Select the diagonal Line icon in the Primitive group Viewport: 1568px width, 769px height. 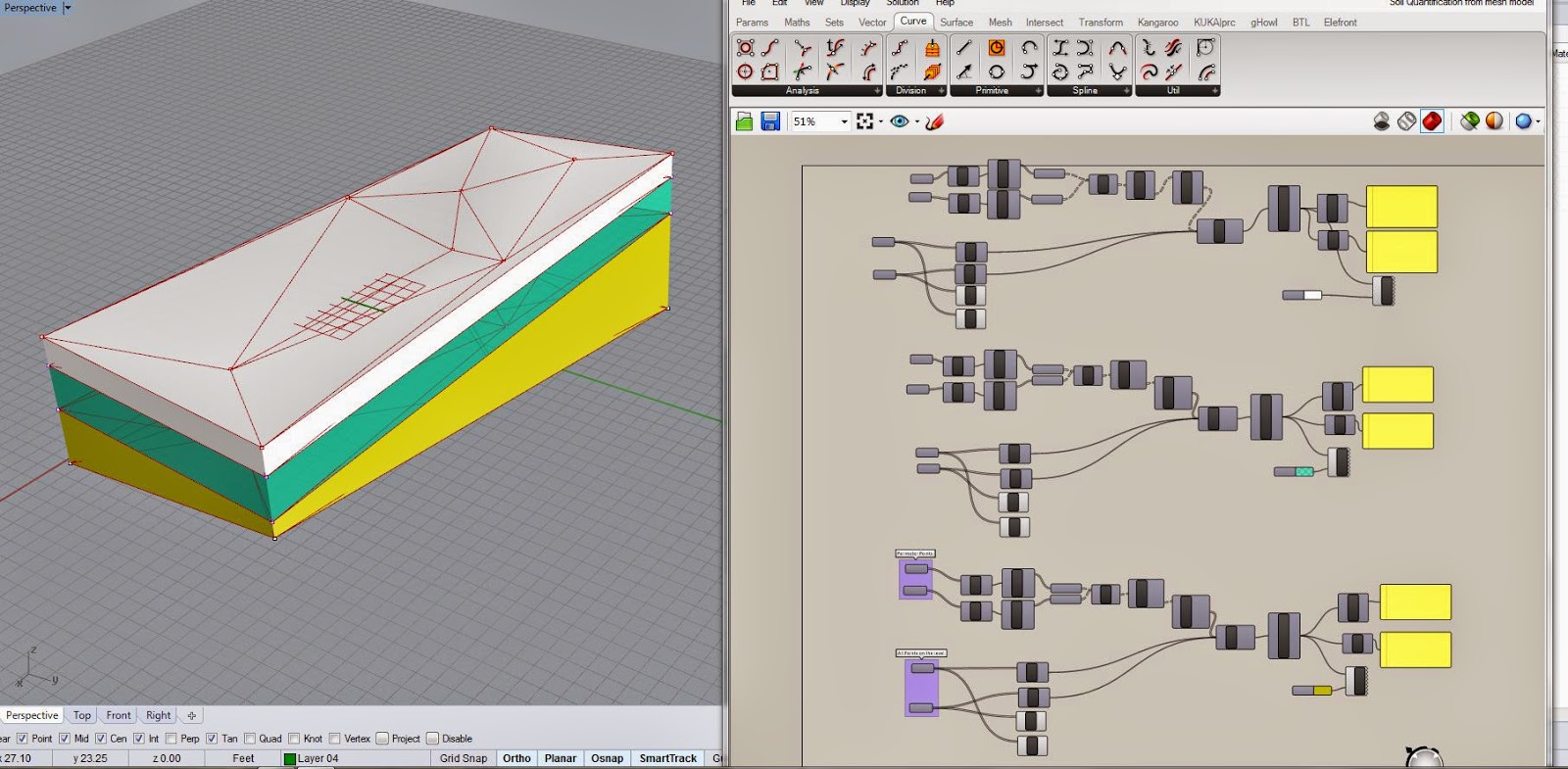click(964, 48)
